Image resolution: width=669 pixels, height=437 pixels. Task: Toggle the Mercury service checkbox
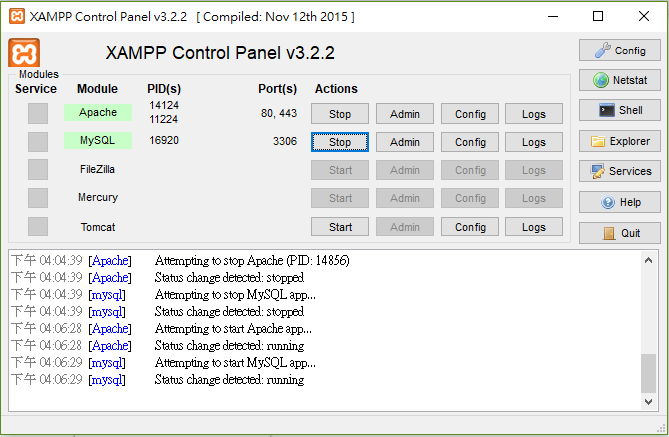coord(38,198)
